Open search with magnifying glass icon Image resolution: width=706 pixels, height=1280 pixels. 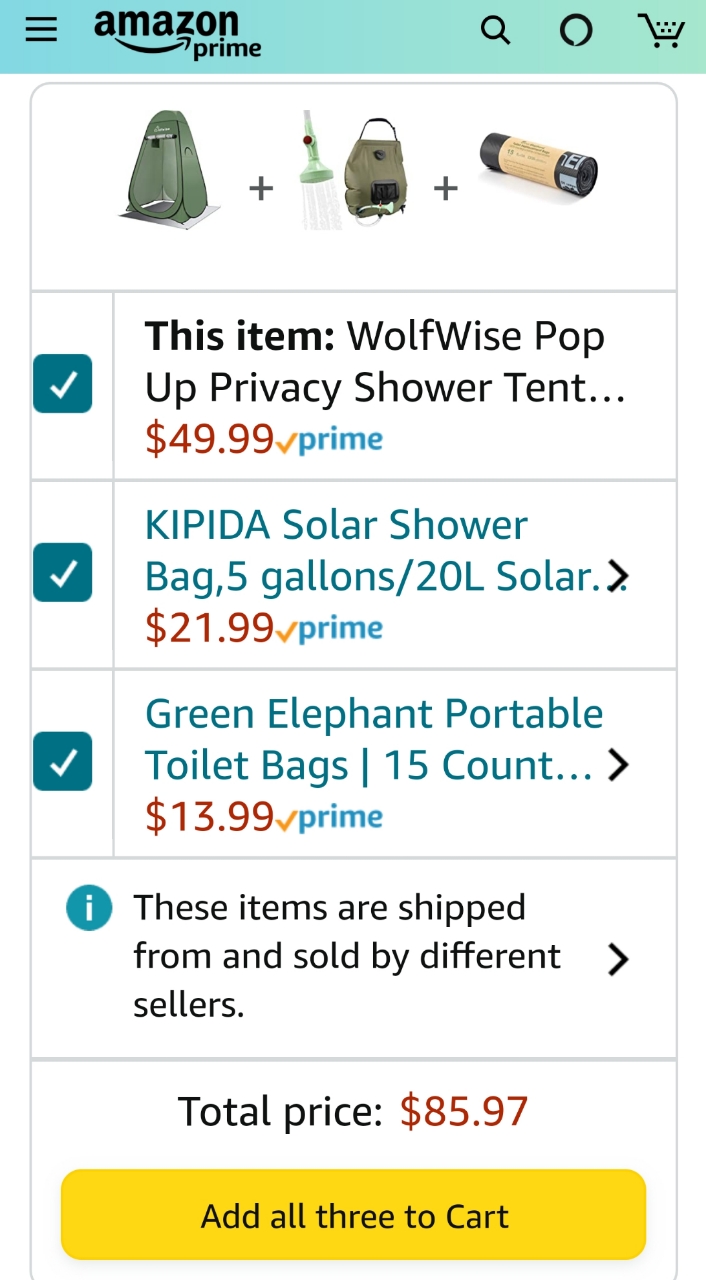coord(495,31)
